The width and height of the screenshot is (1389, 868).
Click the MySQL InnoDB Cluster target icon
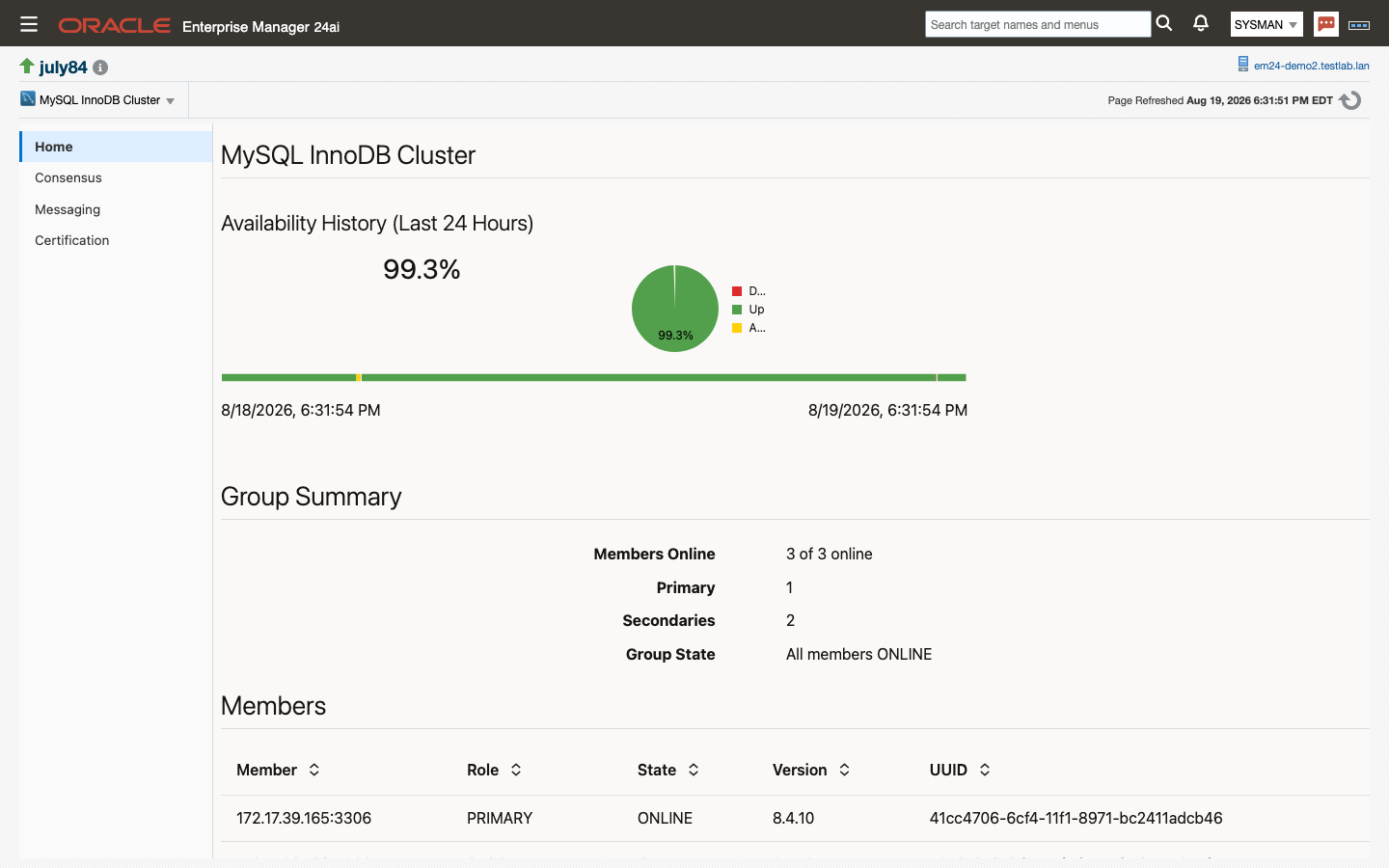click(x=28, y=98)
